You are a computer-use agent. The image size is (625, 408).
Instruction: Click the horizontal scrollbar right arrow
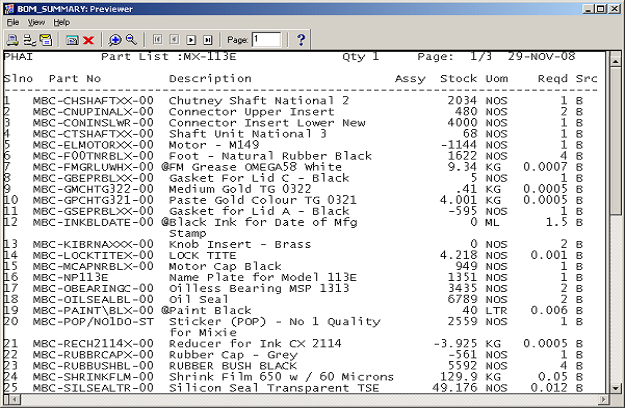click(602, 399)
